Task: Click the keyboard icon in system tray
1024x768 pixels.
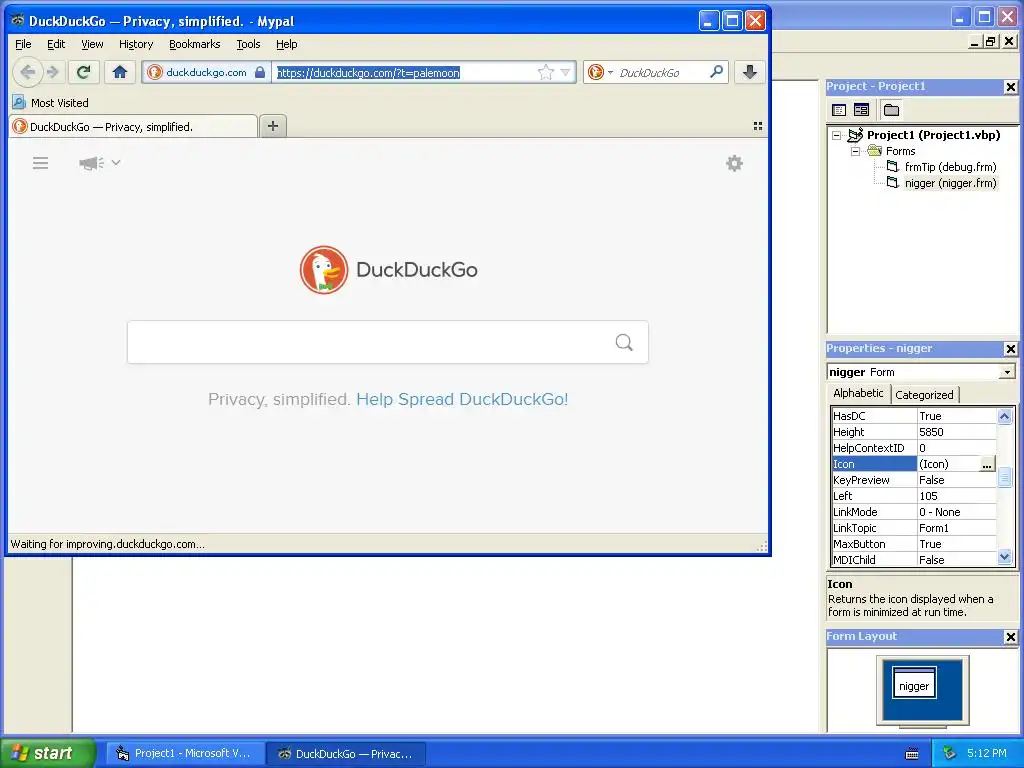Action: click(x=912, y=754)
